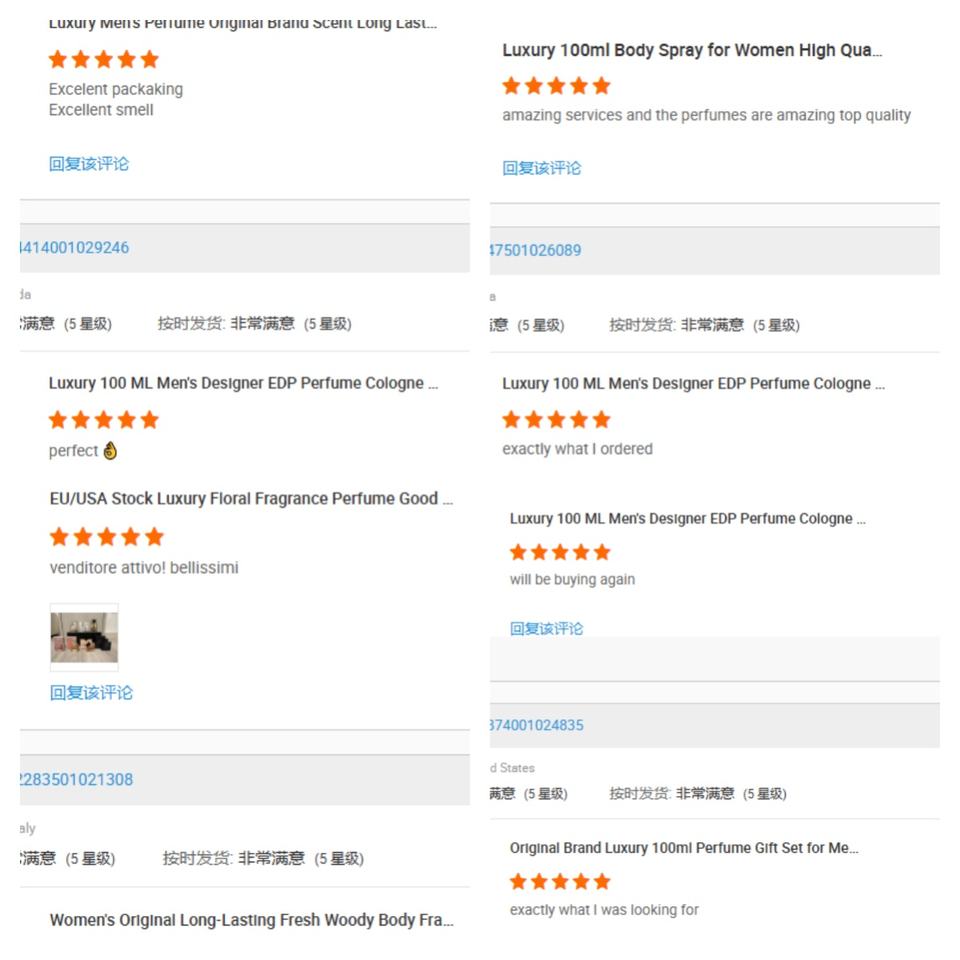The height and width of the screenshot is (960, 960).
Task: Open "Original Brand Luxury 100ml Perfume Gift Set" product
Action: (684, 848)
